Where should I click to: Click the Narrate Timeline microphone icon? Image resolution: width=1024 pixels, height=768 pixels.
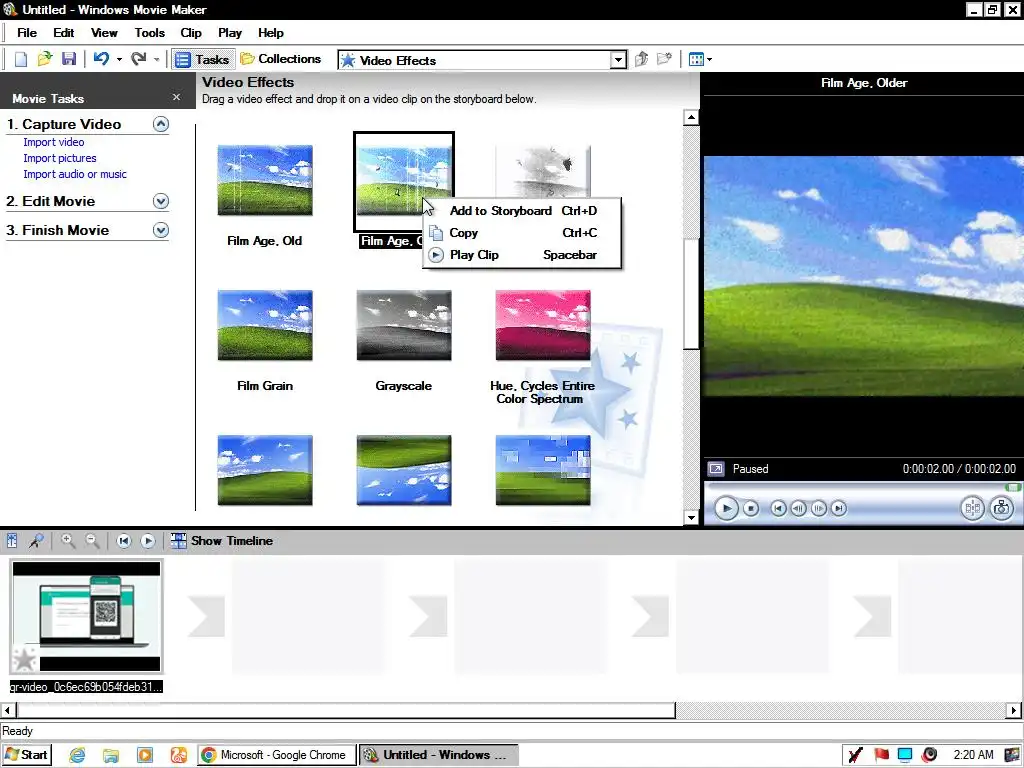point(36,541)
